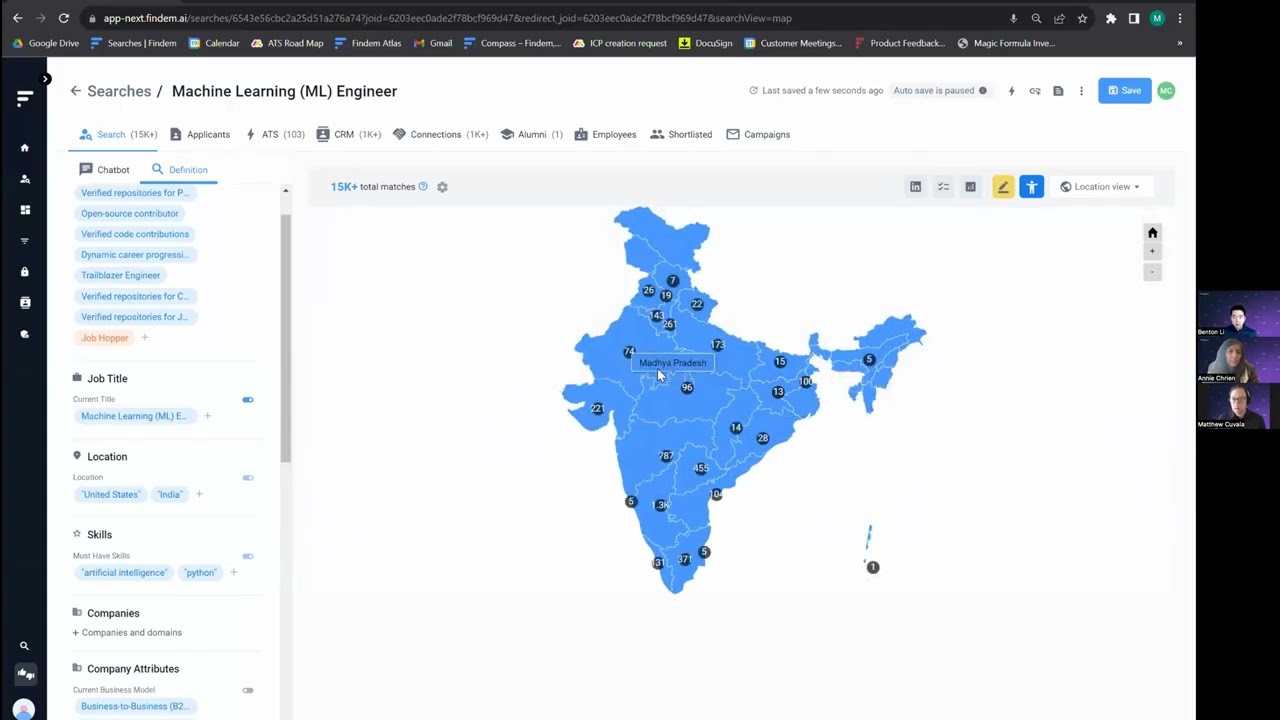Click Companies and domains add link

click(x=127, y=633)
